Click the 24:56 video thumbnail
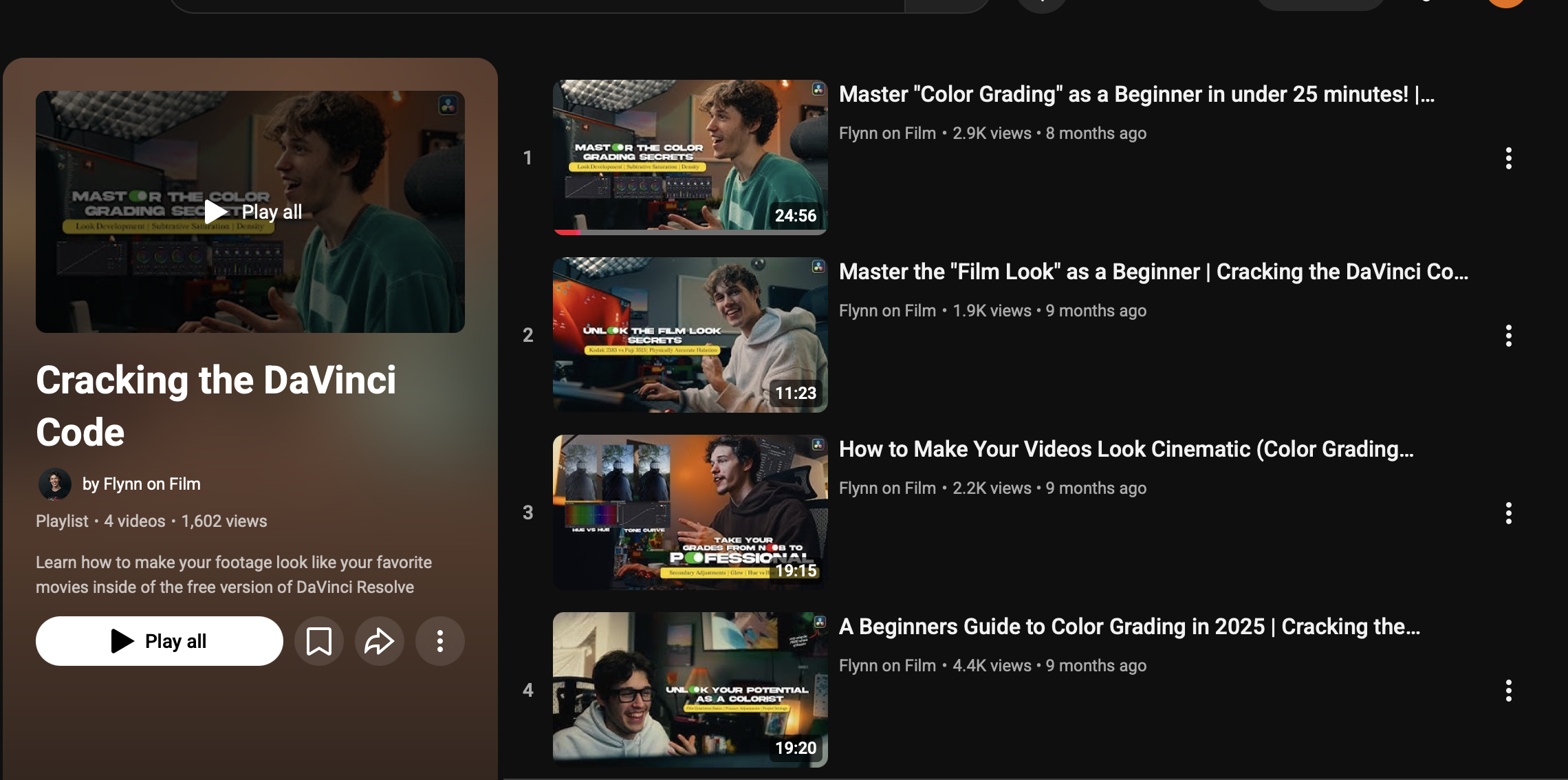The height and width of the screenshot is (780, 1568). (x=690, y=157)
